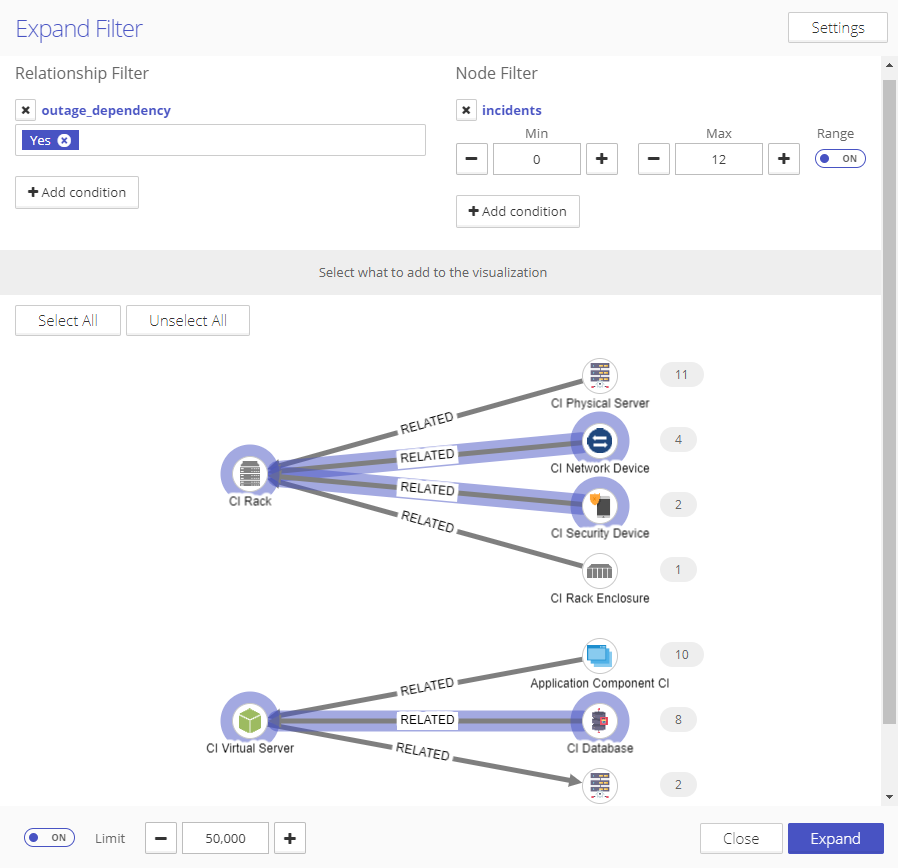This screenshot has width=898, height=868.
Task: Click the Min incidents input field
Action: [x=536, y=159]
